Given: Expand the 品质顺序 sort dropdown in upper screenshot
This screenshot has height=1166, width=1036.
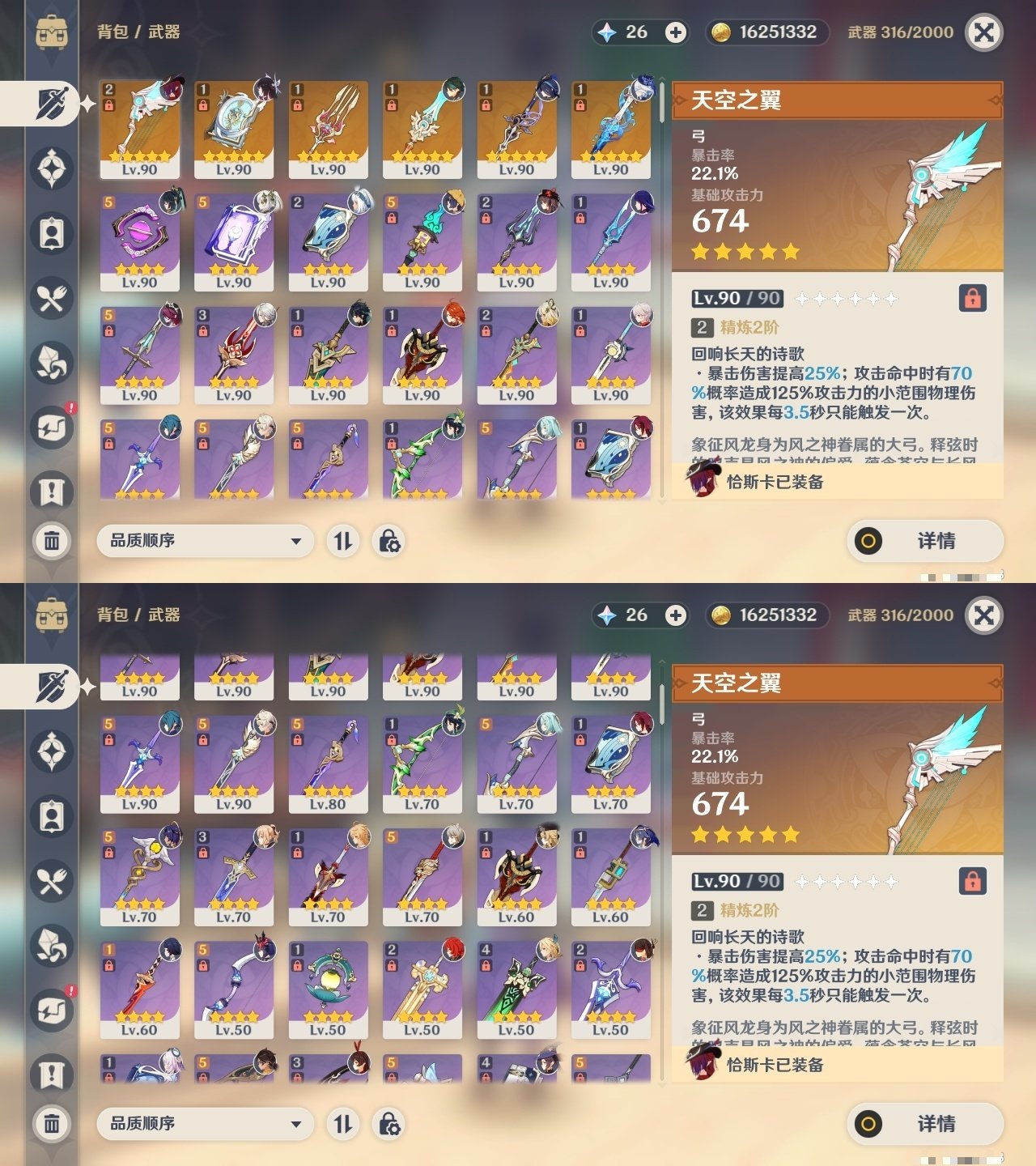Looking at the screenshot, I should pyautogui.click(x=205, y=540).
